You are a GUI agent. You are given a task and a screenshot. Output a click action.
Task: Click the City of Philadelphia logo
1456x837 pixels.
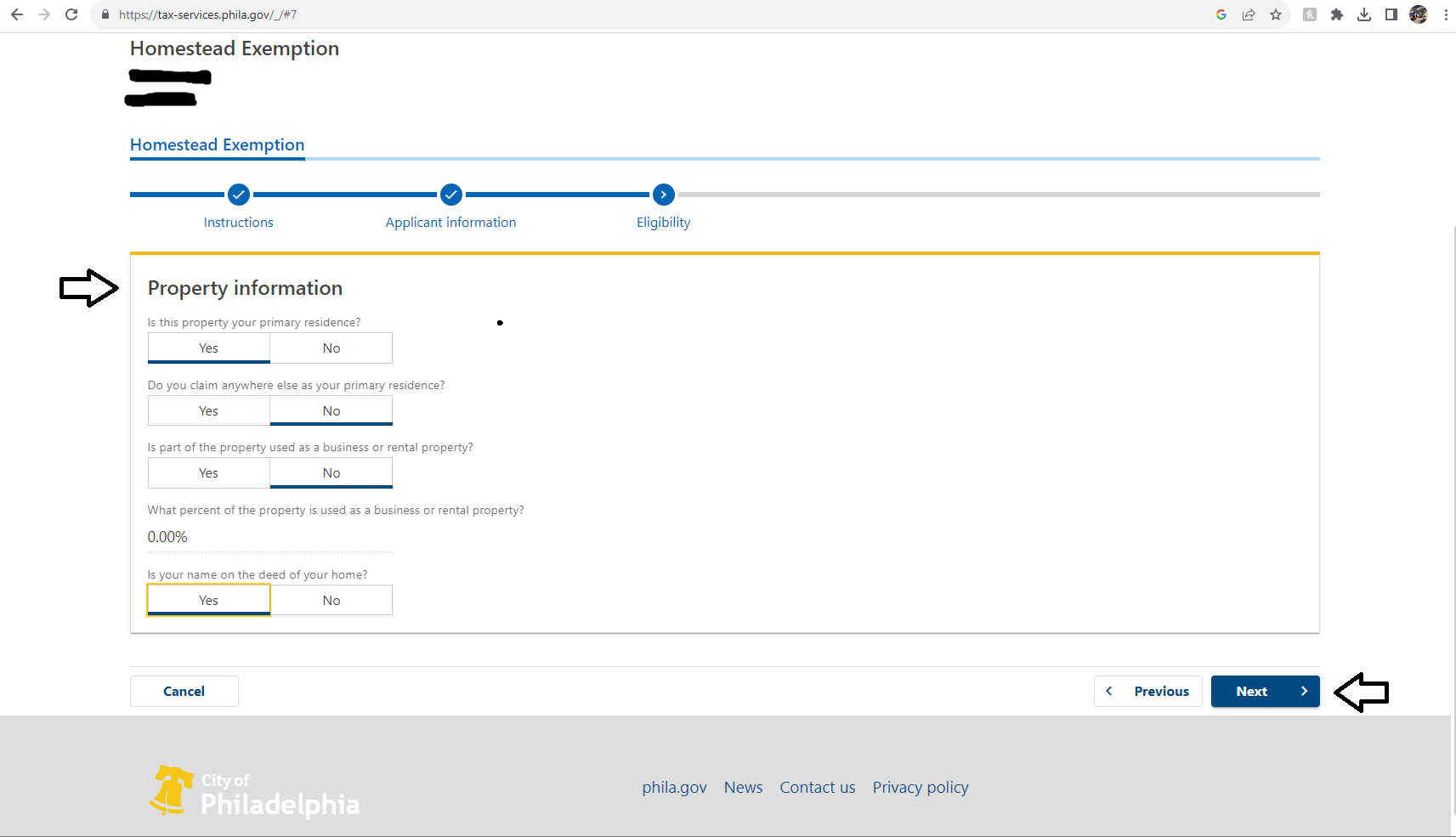click(x=254, y=792)
